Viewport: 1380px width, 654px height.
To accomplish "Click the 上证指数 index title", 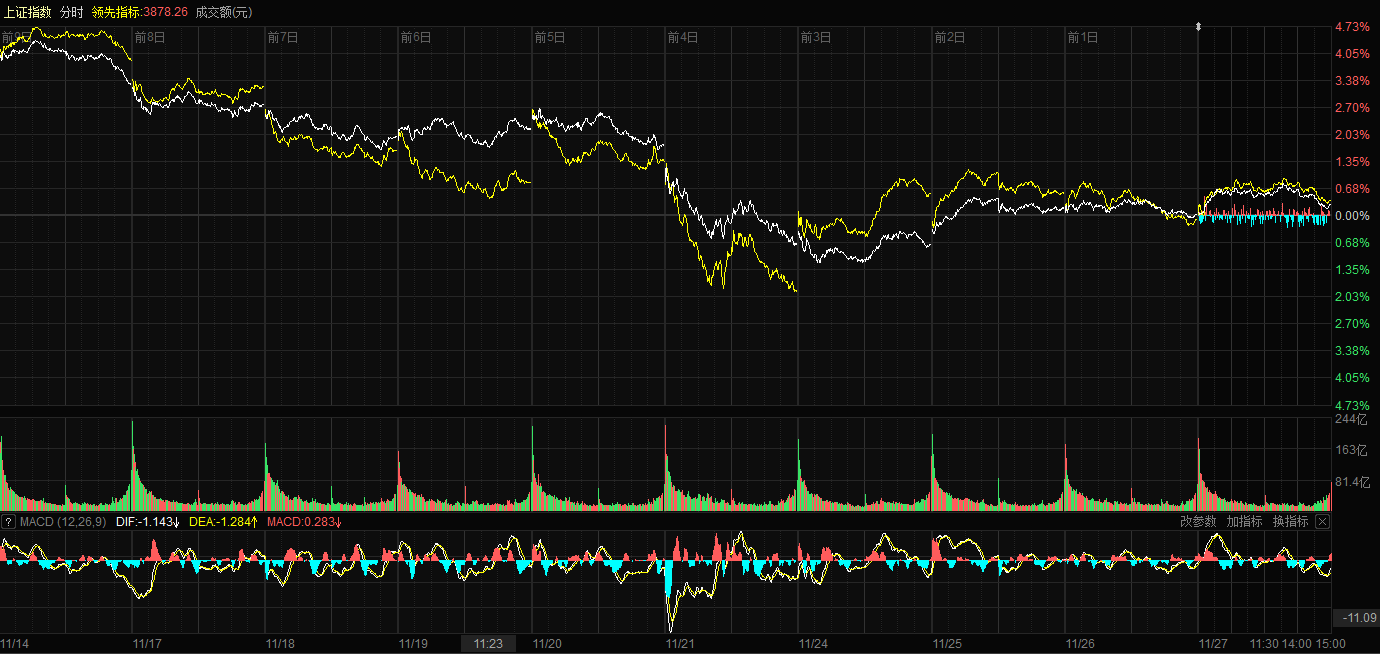I will [x=28, y=12].
